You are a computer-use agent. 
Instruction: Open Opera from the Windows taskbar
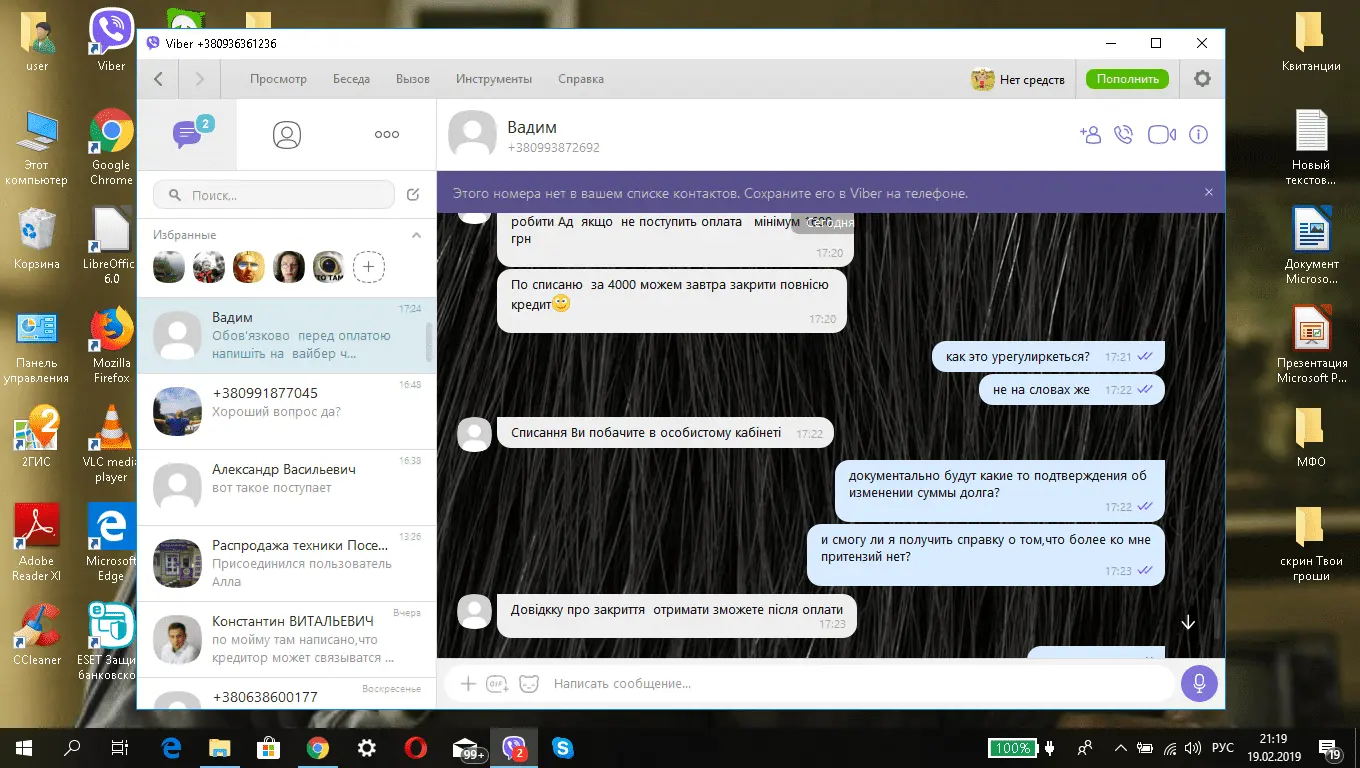(x=416, y=748)
